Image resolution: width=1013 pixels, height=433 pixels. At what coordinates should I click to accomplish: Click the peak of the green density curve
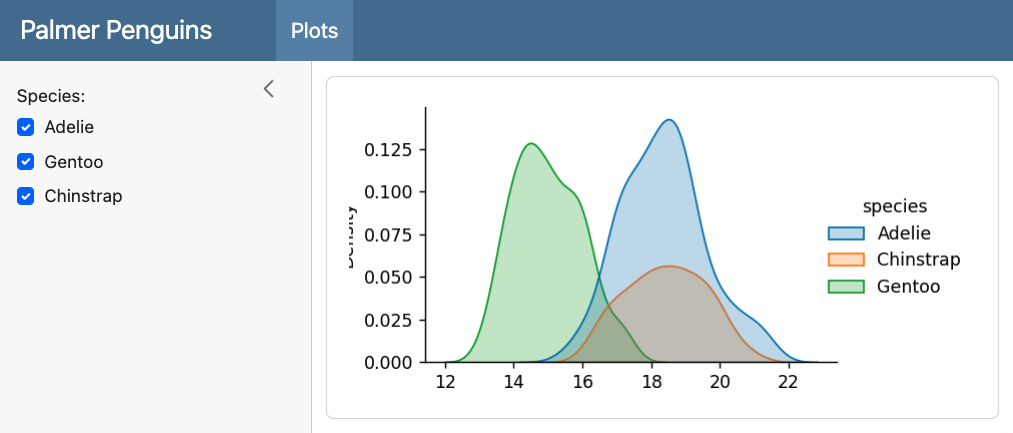[x=530, y=144]
